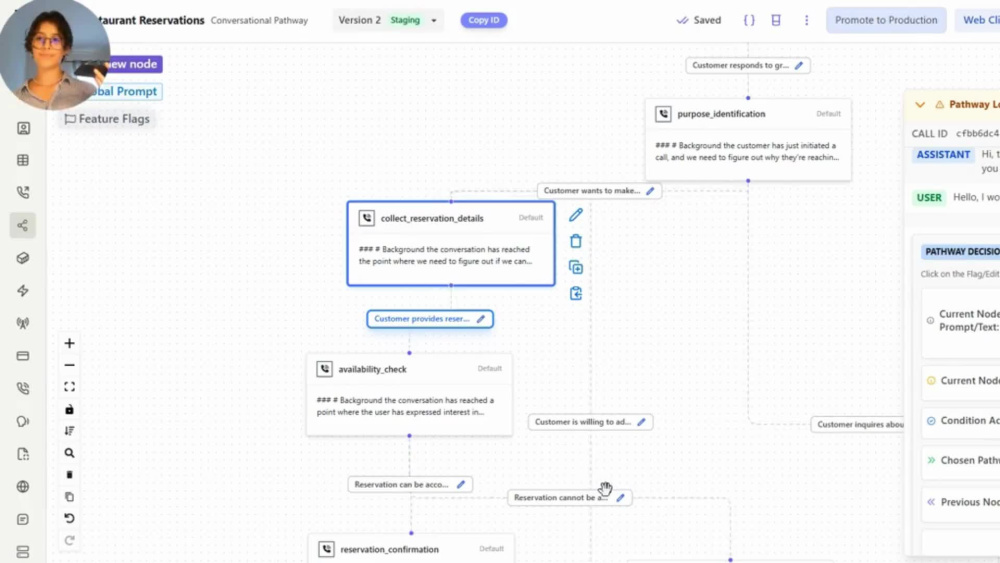The width and height of the screenshot is (1000, 563).
Task: Click the redo arrow icon
Action: [70, 541]
